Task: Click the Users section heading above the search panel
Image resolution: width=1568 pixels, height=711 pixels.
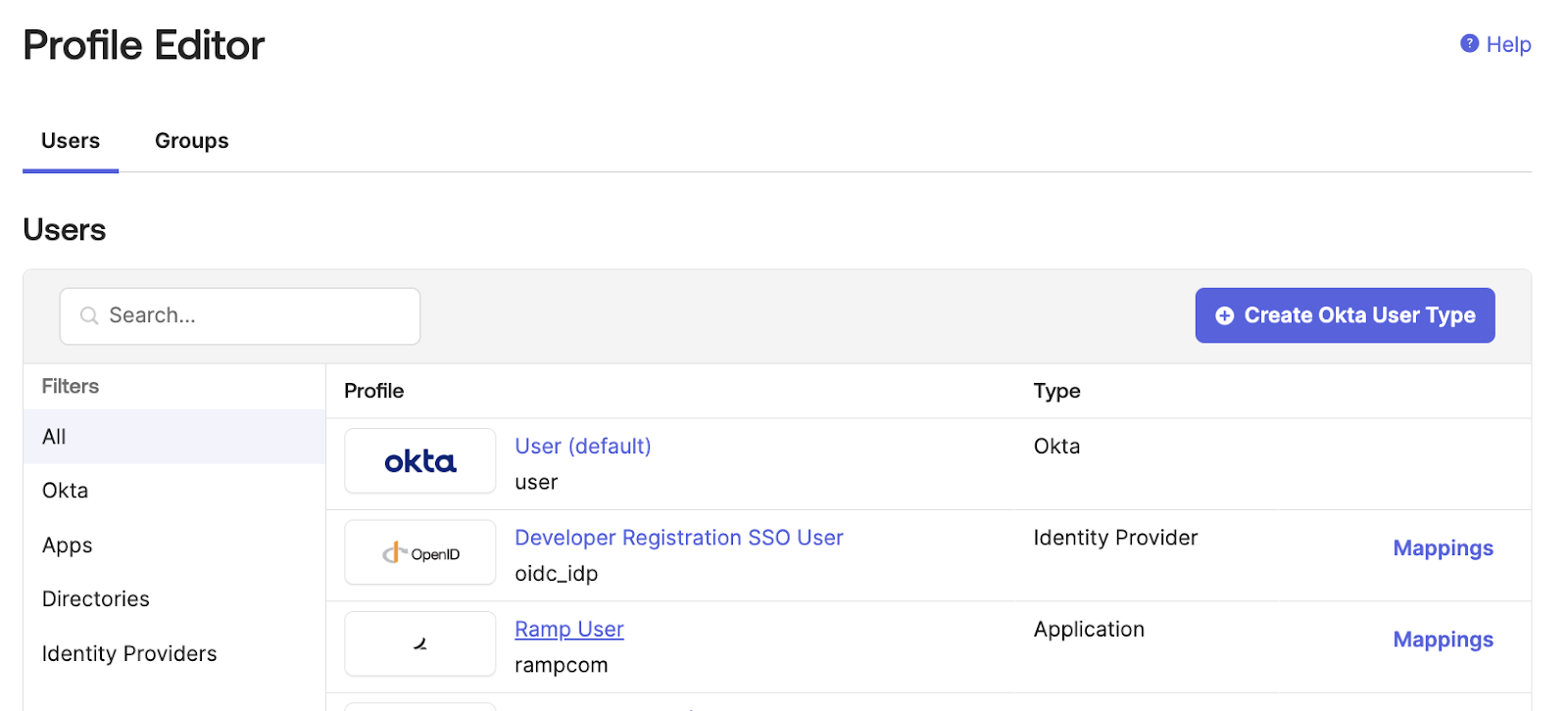Action: [65, 230]
